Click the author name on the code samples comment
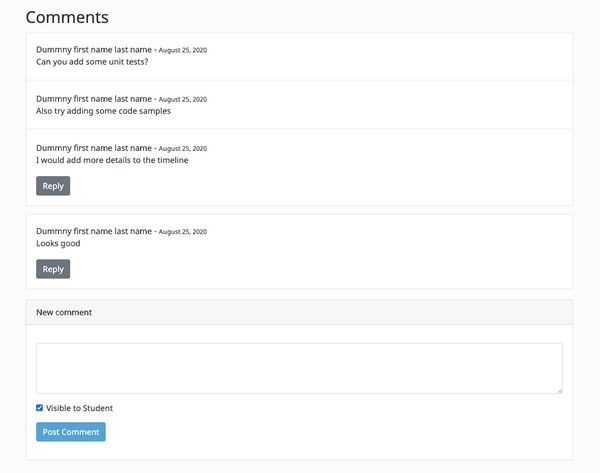Viewport: 600px width, 473px height. pyautogui.click(x=93, y=98)
